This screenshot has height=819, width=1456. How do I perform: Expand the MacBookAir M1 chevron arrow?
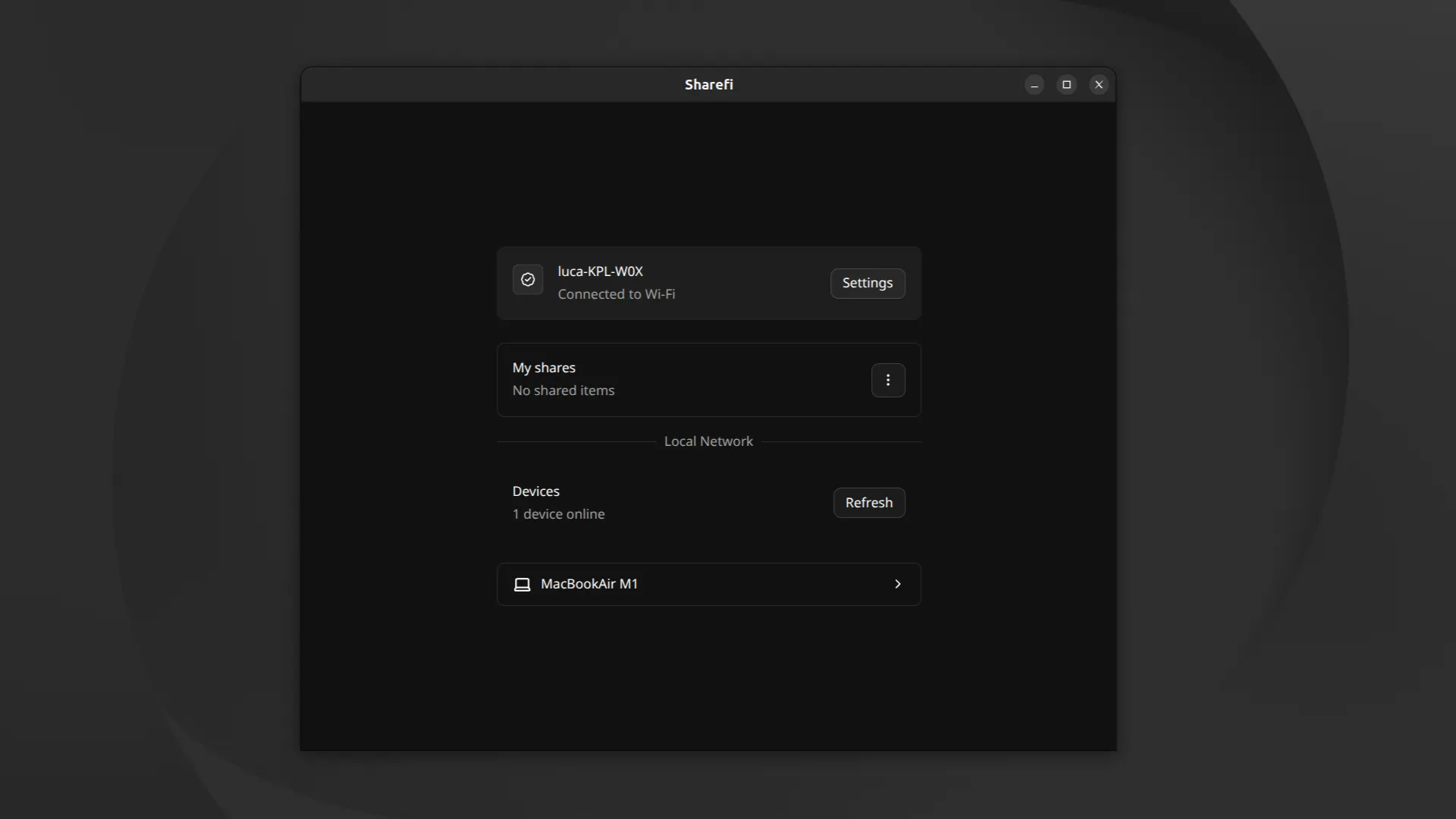point(898,584)
